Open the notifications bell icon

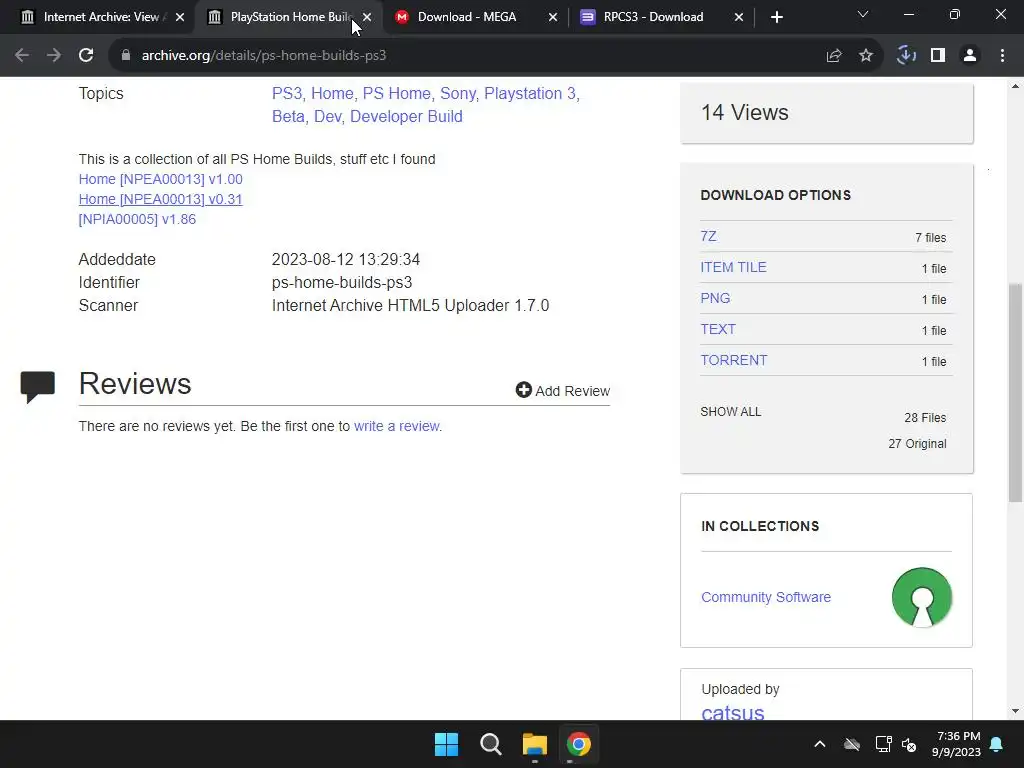click(x=997, y=744)
